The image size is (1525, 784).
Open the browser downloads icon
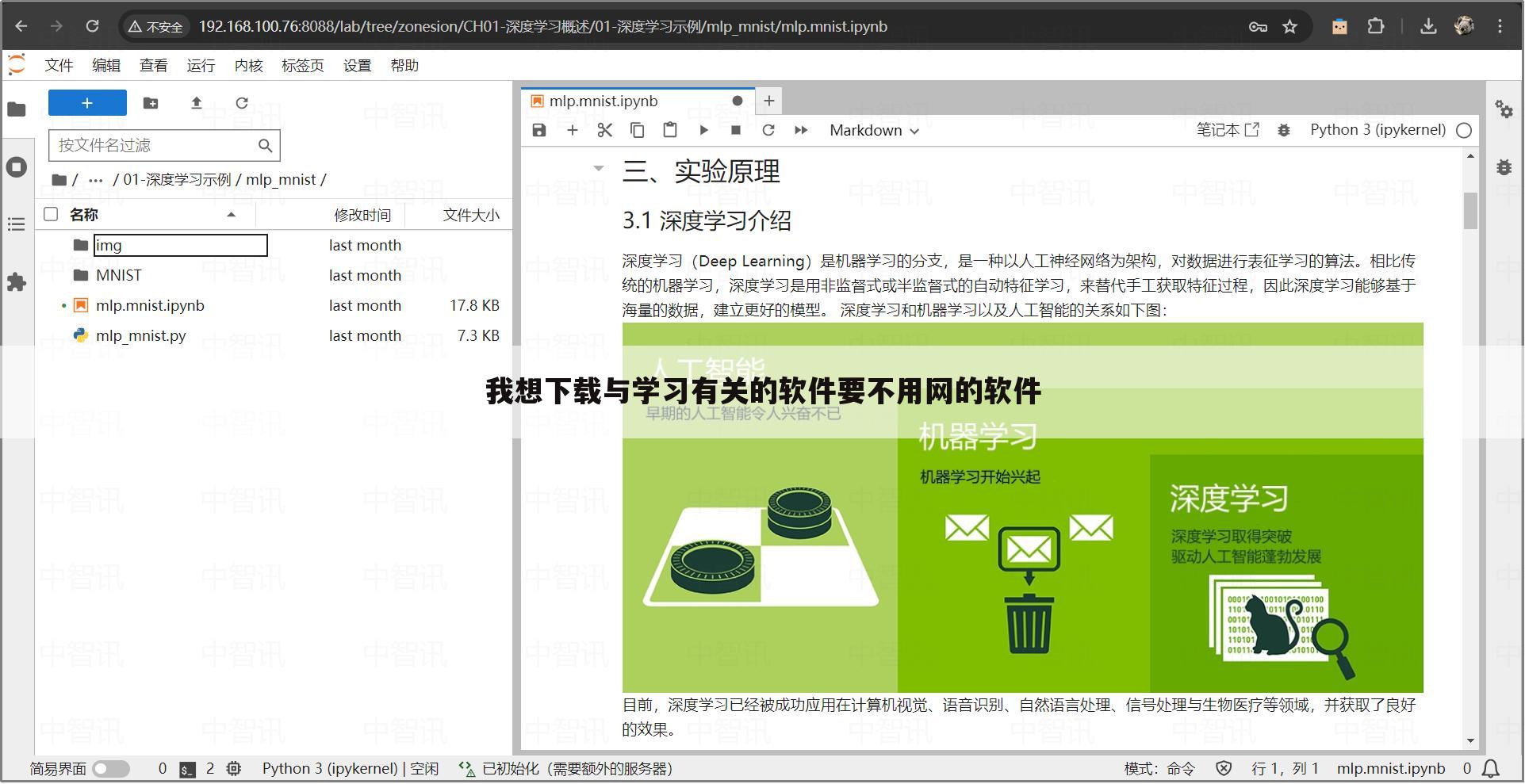tap(1428, 26)
